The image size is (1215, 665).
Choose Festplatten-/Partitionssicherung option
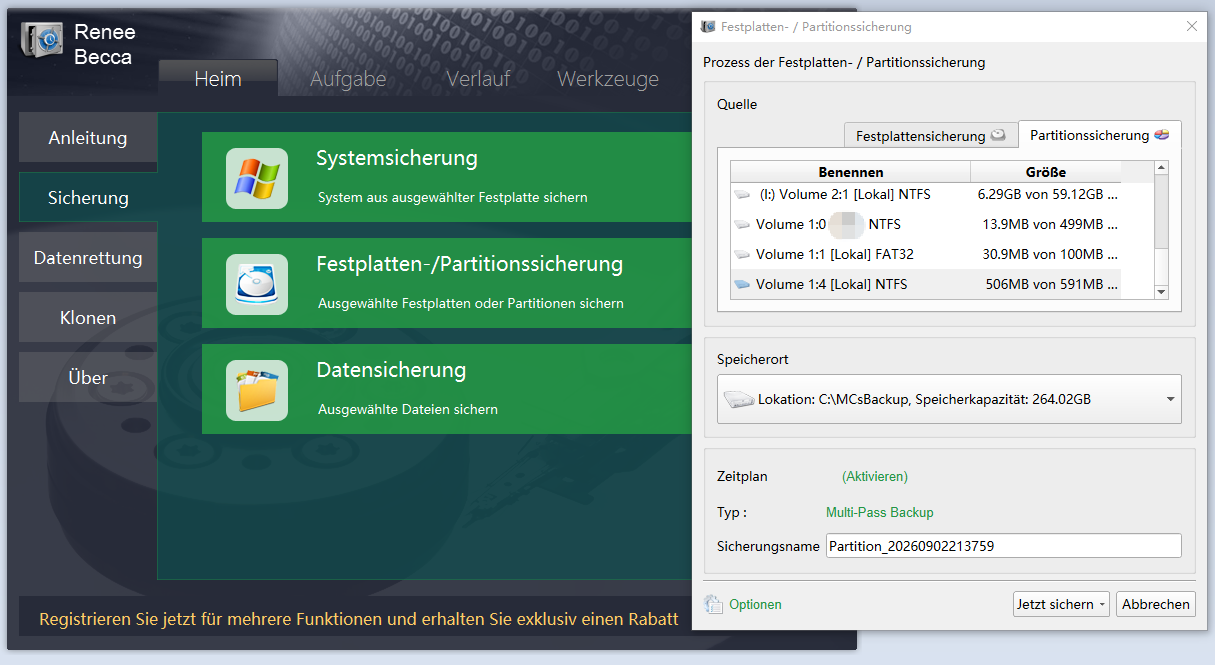pos(447,283)
